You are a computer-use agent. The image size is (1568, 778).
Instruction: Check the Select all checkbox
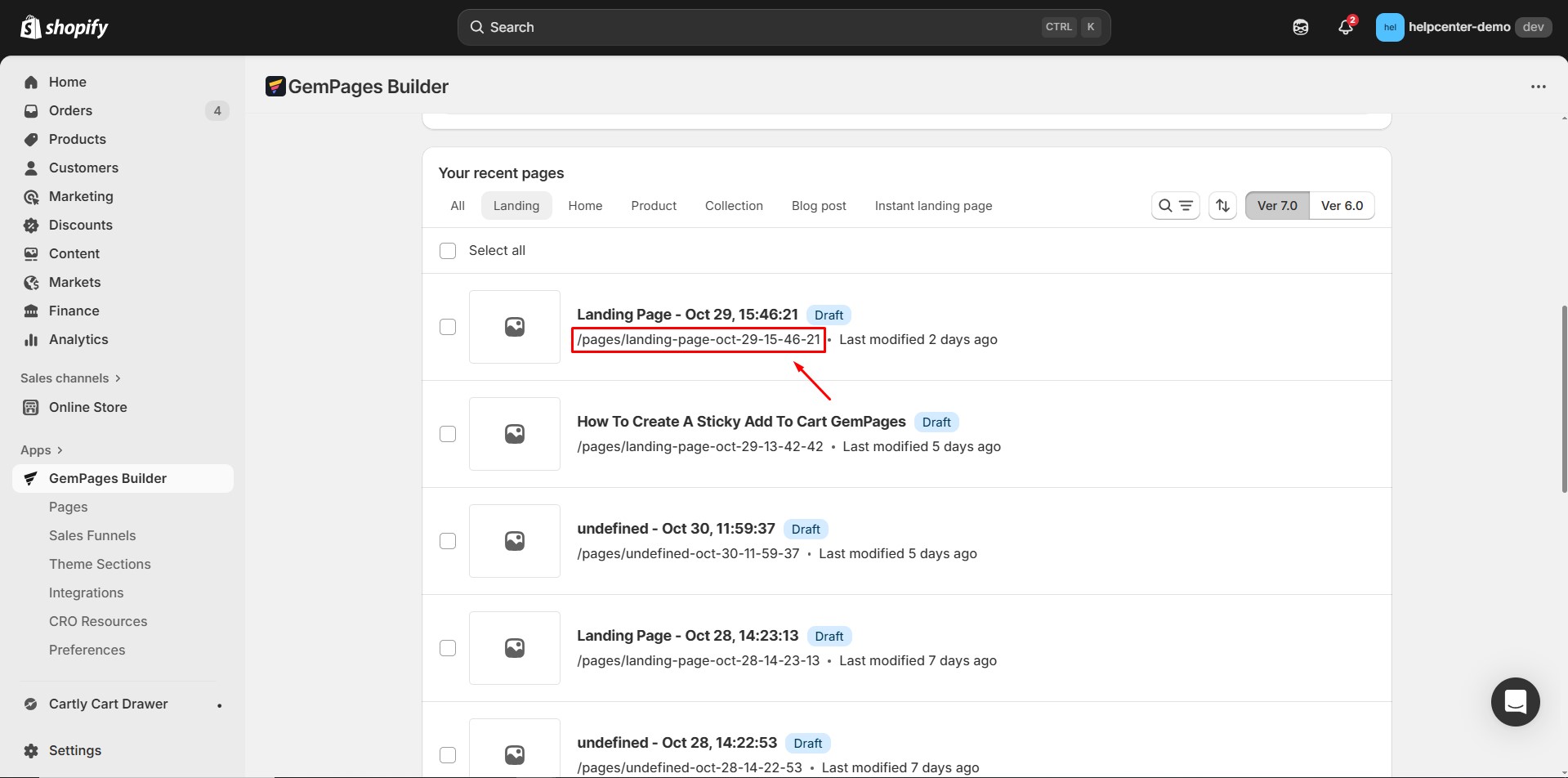tap(448, 251)
